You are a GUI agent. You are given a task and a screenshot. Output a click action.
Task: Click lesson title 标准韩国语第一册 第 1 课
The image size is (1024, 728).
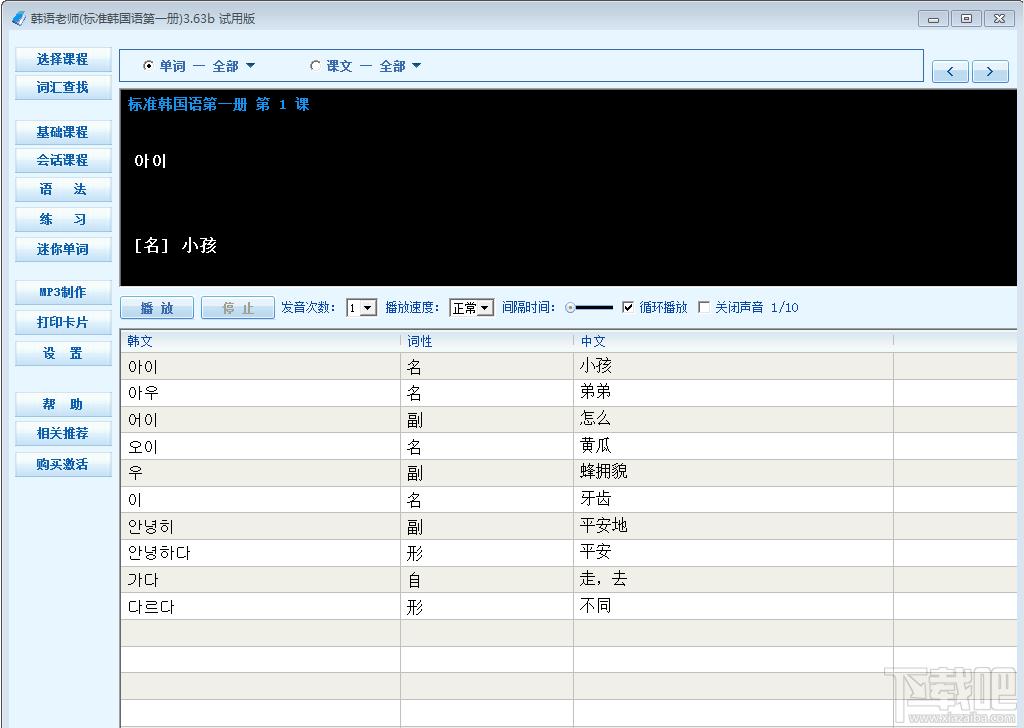coord(219,104)
